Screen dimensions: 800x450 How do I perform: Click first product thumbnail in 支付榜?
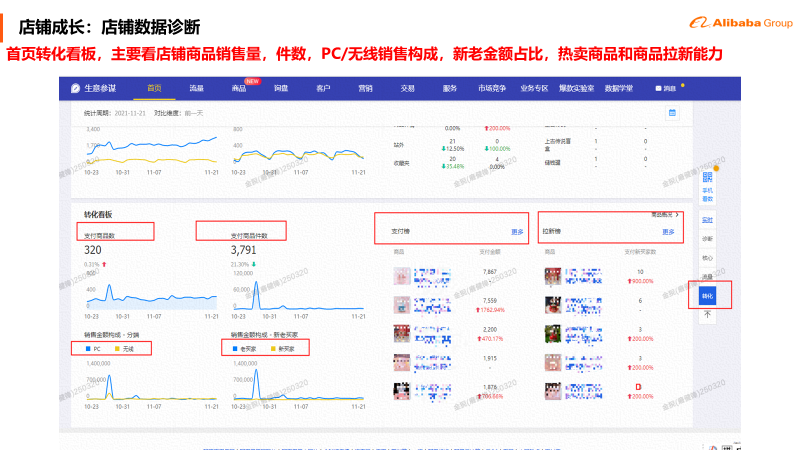click(x=401, y=274)
